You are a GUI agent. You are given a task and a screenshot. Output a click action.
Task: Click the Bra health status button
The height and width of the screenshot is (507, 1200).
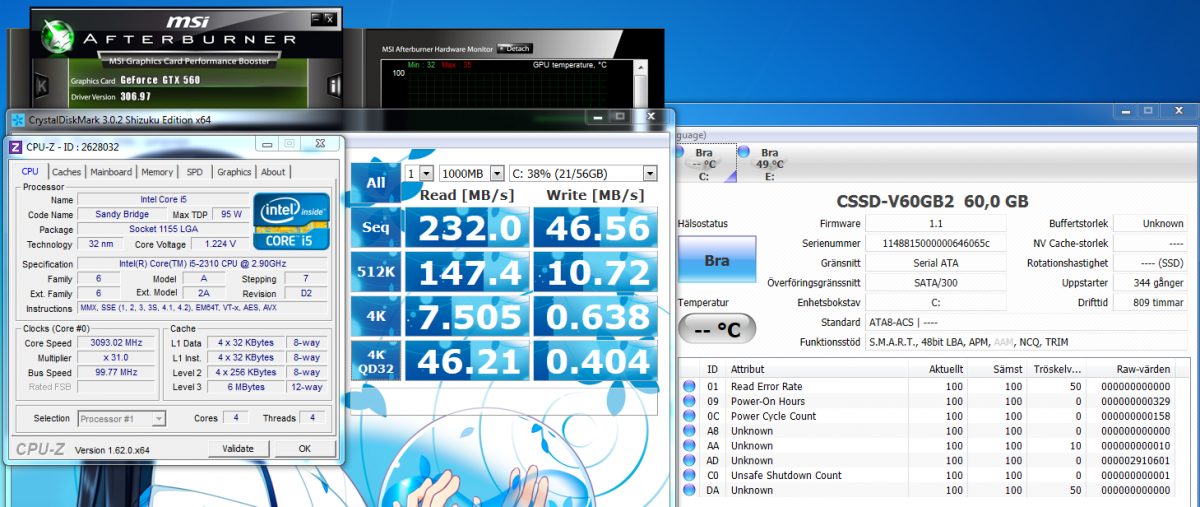(x=717, y=260)
